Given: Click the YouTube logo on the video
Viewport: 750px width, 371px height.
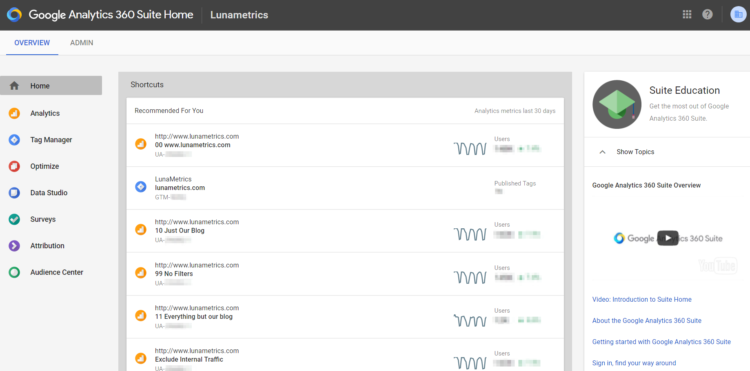Looking at the screenshot, I should point(717,265).
